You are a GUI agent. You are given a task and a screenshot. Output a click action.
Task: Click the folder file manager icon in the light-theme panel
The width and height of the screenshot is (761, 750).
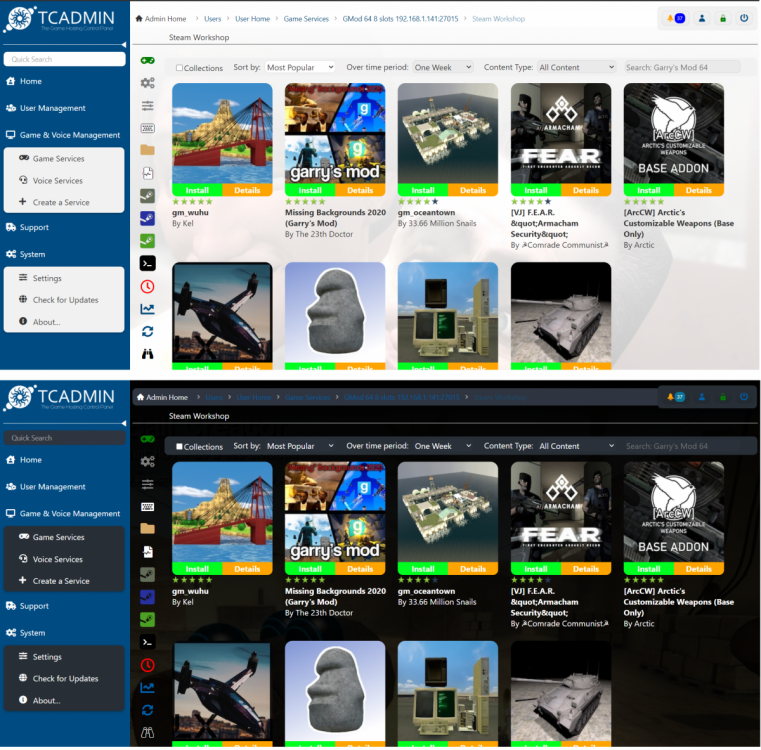pos(147,150)
